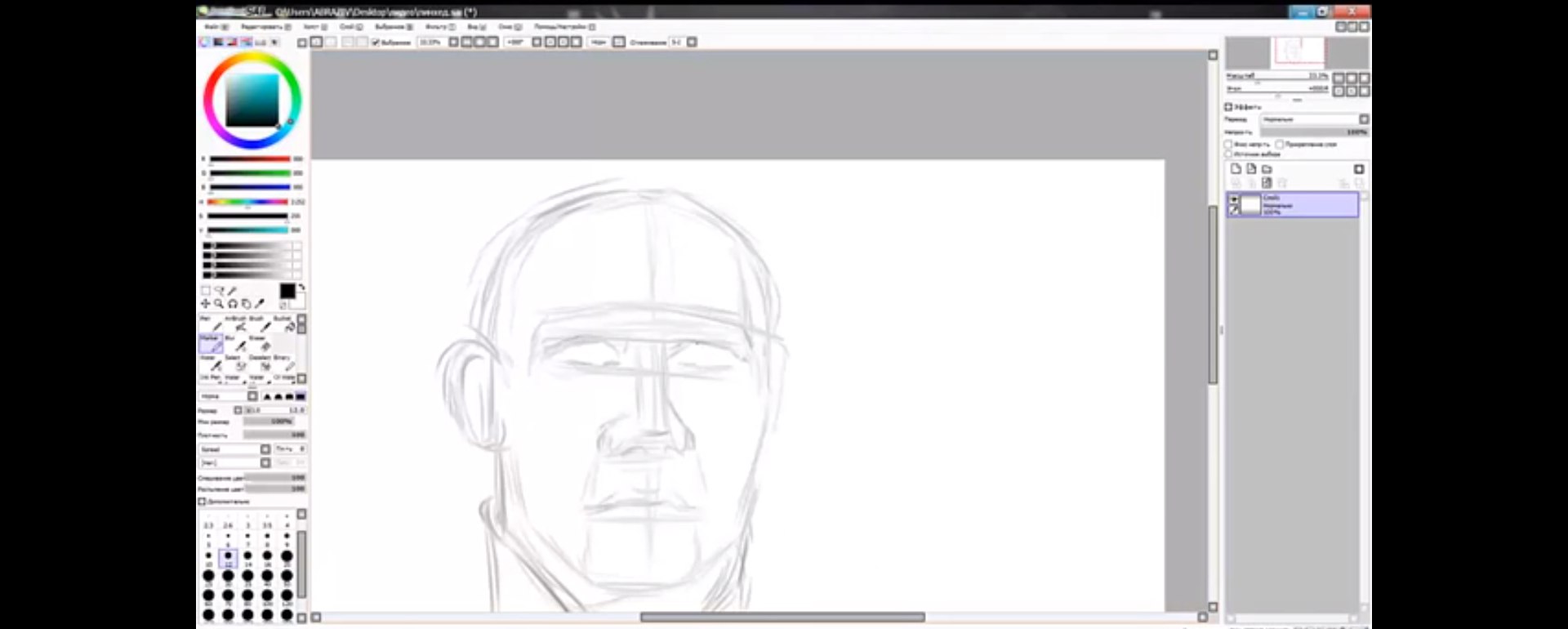Create a new layer folder

pyautogui.click(x=1267, y=169)
